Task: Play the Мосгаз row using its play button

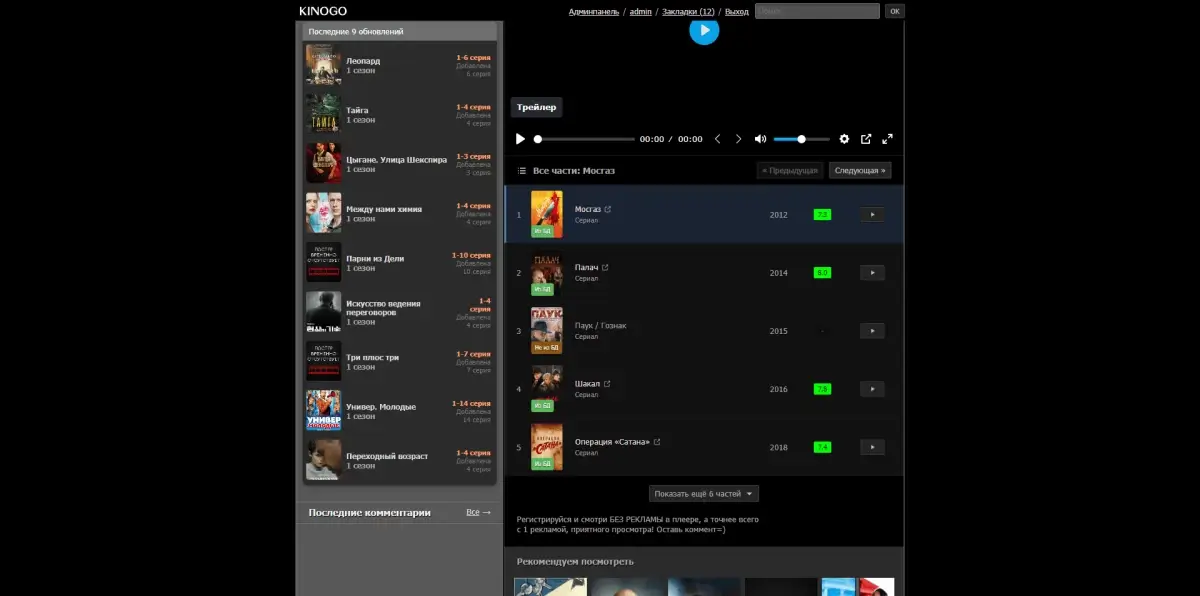Action: [x=872, y=214]
